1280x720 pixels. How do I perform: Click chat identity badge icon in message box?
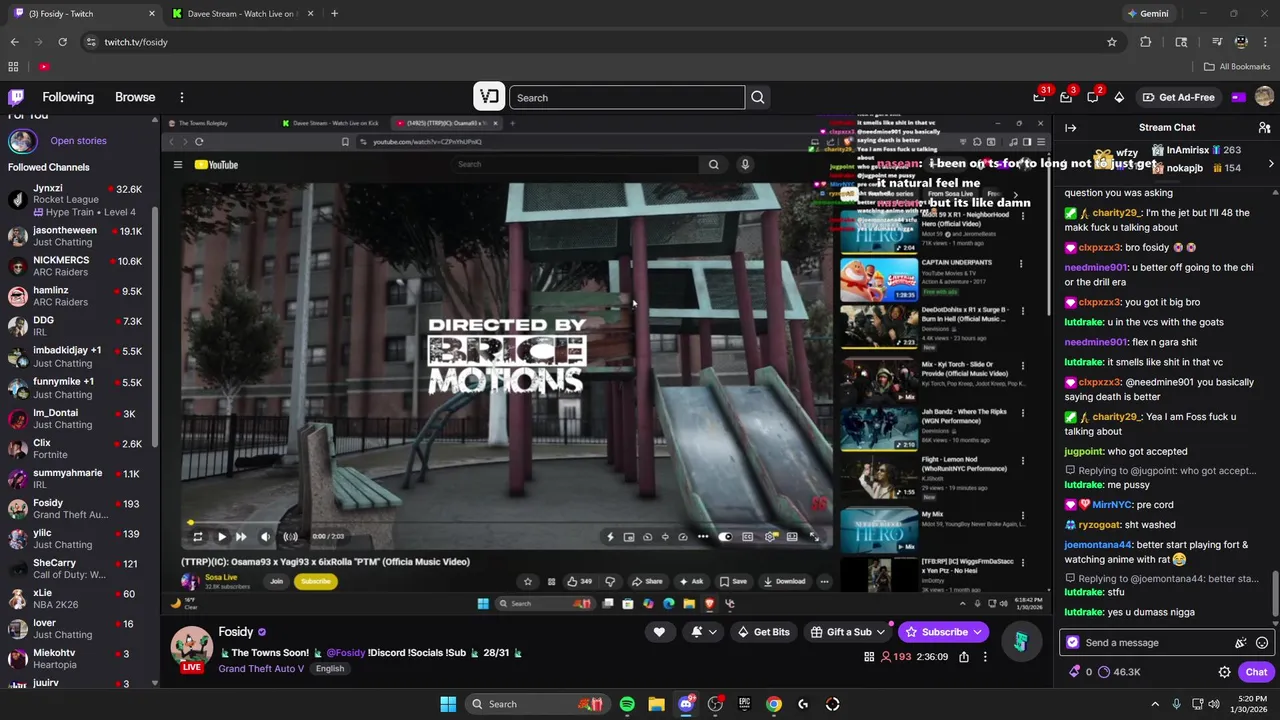[x=1073, y=643]
